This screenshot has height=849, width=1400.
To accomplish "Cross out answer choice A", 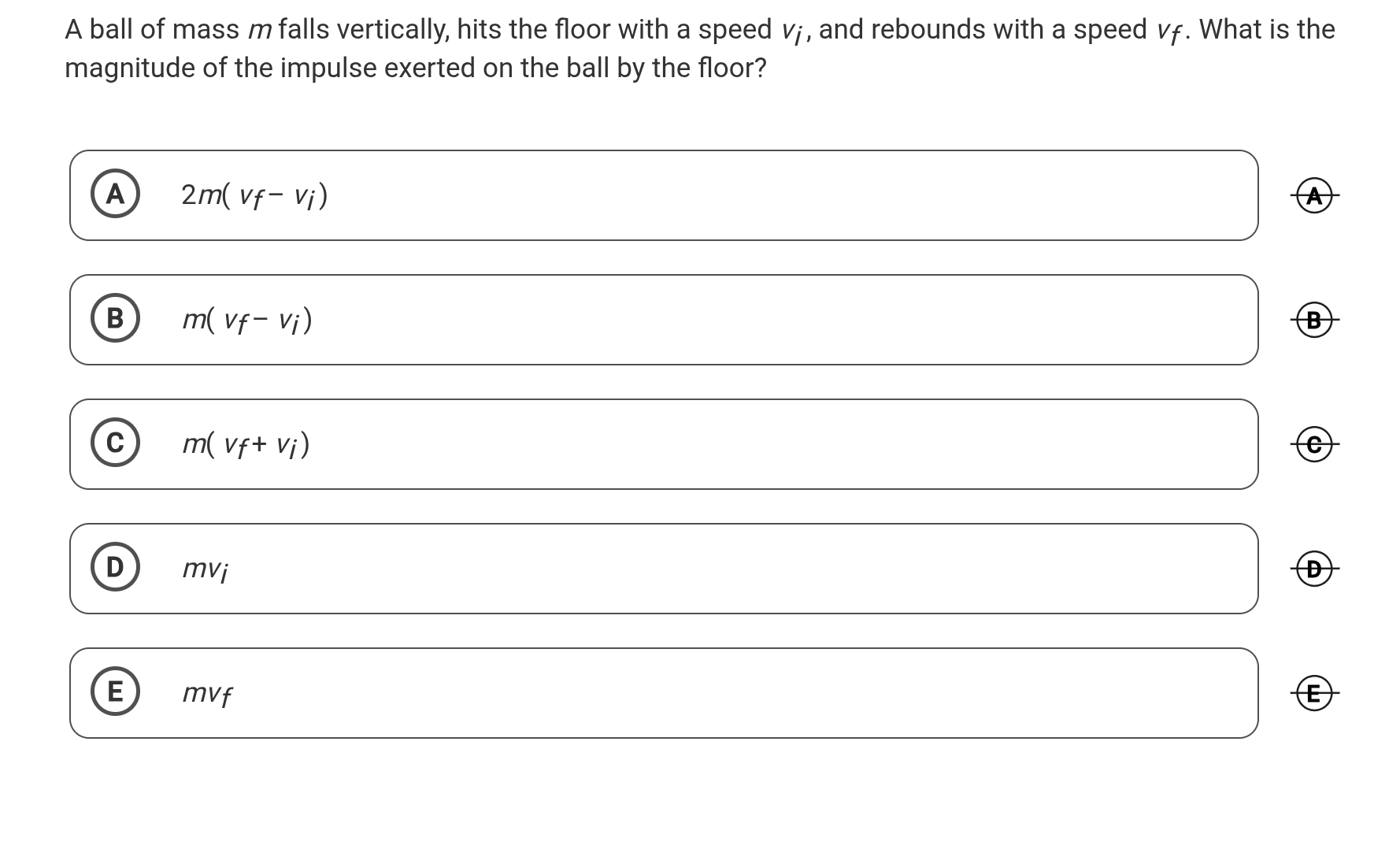I will tap(1314, 195).
